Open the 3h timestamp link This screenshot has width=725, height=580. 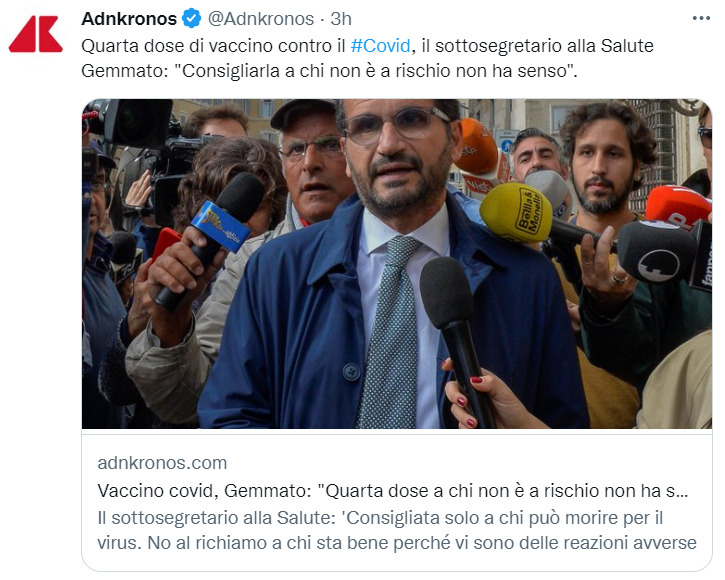(341, 19)
